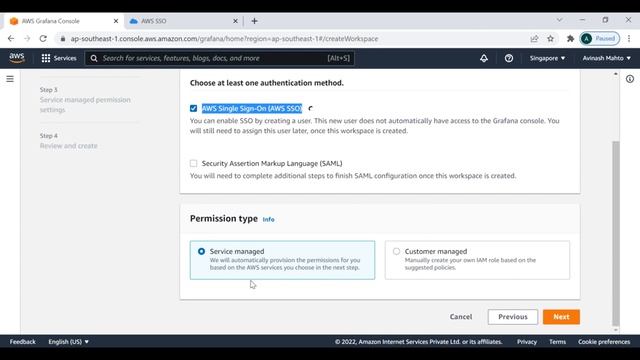Click the AWS services search field
Screen dimensions: 640x360
[x=220, y=58]
